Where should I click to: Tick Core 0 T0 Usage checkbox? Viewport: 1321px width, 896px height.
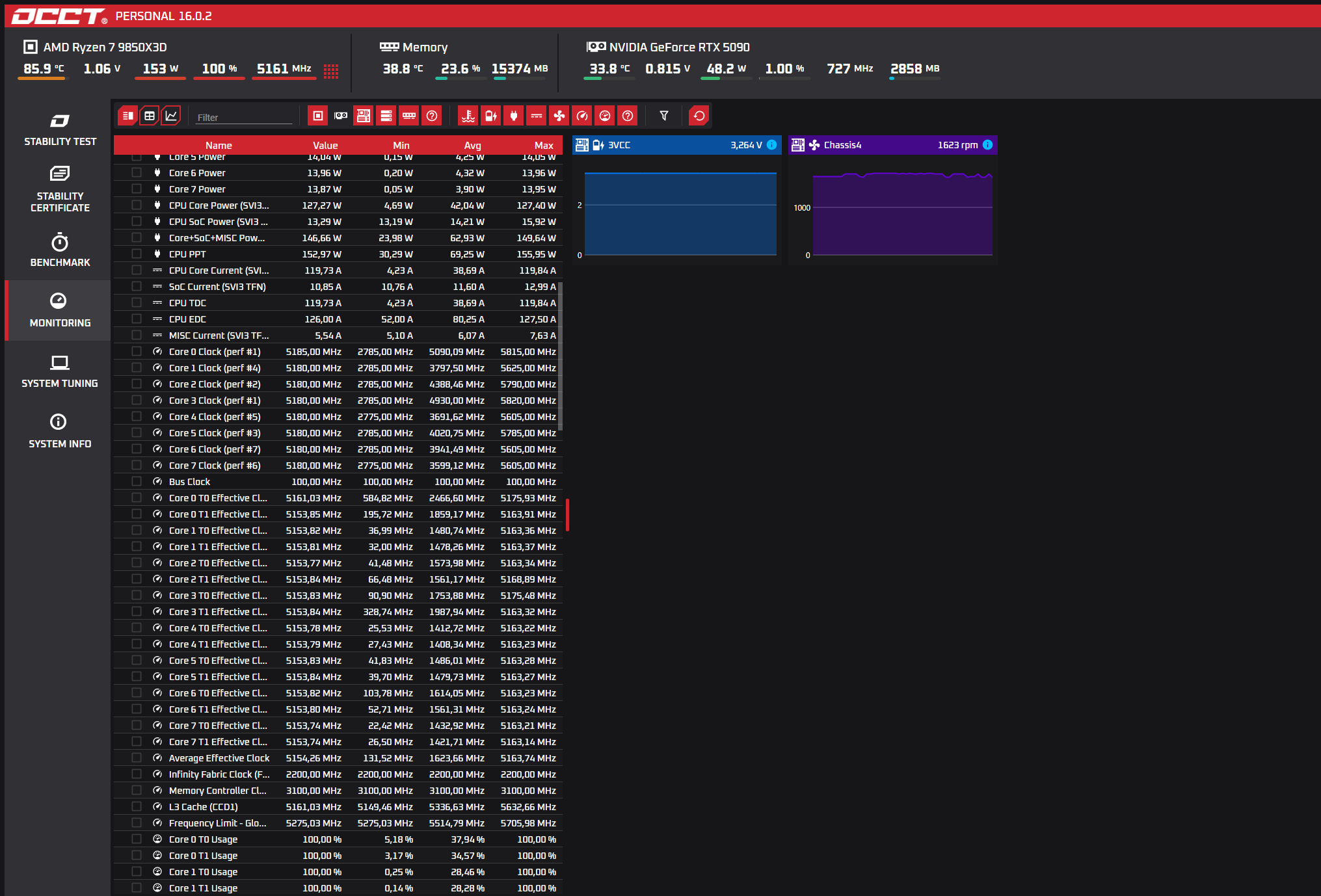pos(137,839)
